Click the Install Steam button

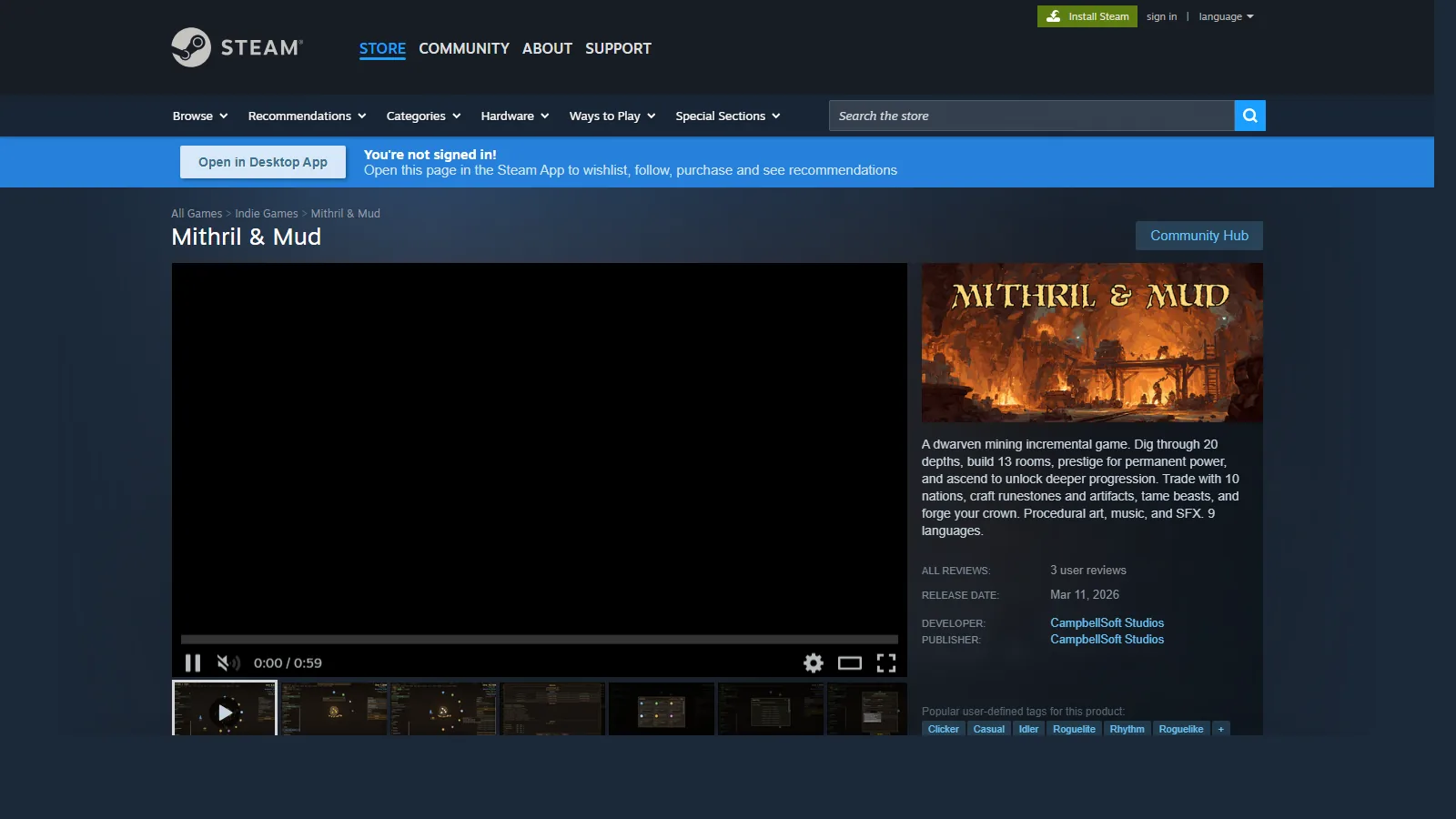point(1087,16)
